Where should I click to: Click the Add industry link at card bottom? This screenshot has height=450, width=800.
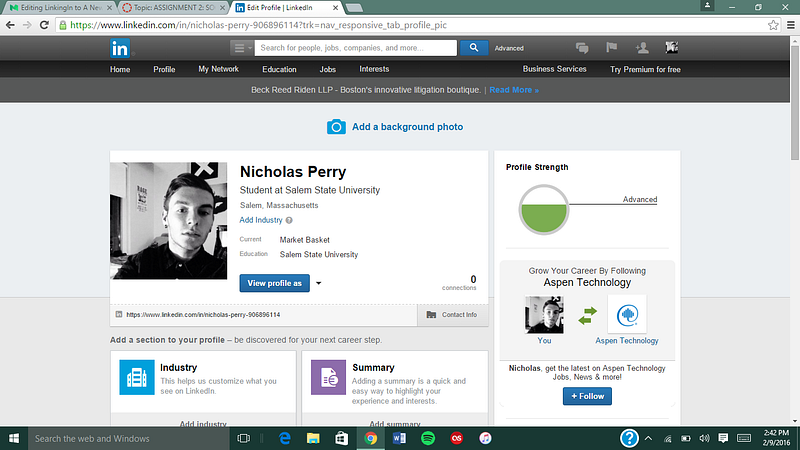coord(203,423)
